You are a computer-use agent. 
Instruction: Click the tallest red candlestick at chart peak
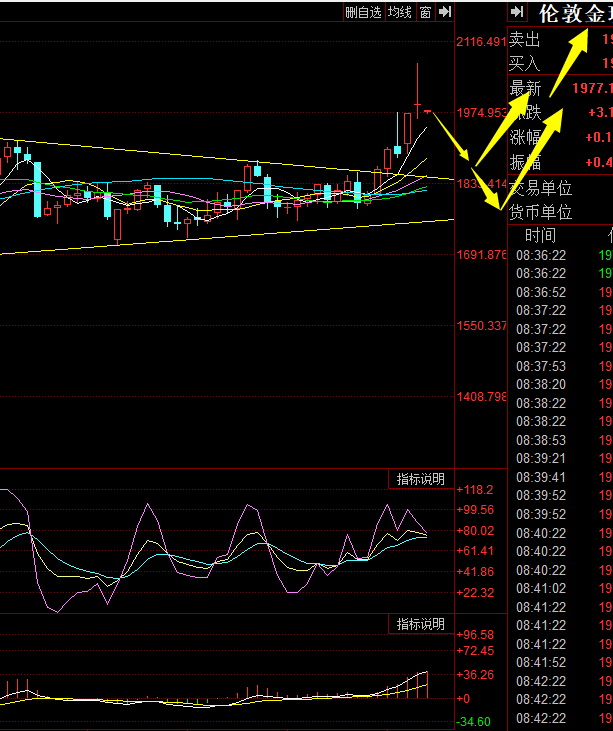point(407,129)
